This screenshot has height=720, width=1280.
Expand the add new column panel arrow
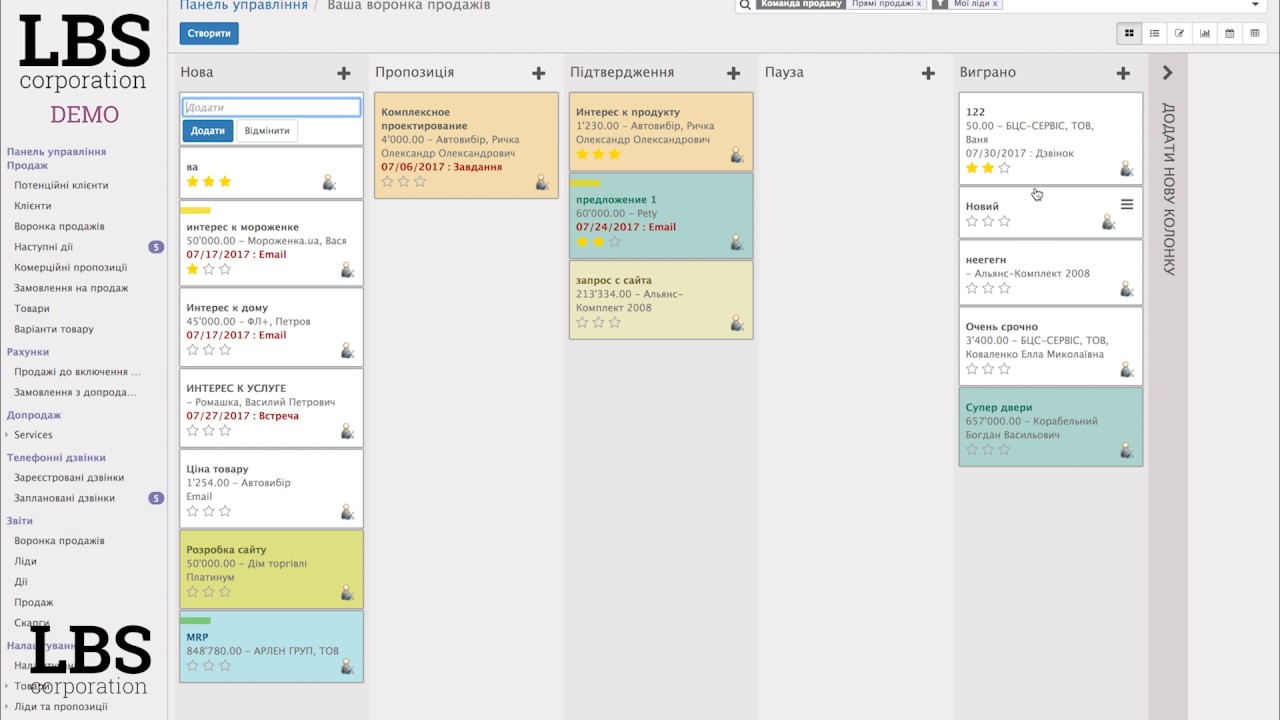[x=1167, y=73]
